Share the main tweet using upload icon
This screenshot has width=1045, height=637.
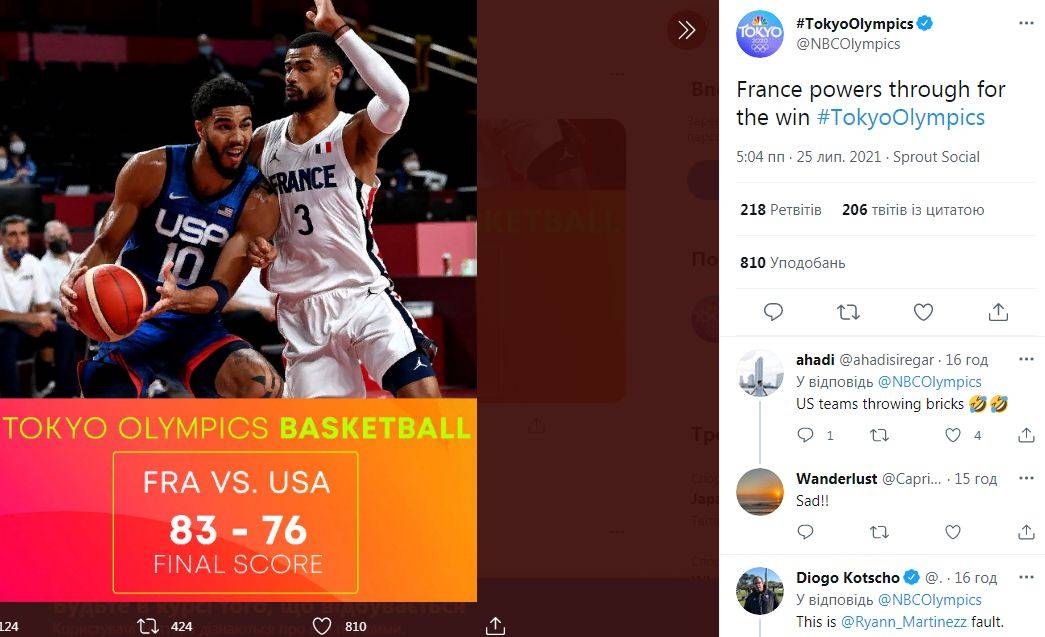pos(998,312)
